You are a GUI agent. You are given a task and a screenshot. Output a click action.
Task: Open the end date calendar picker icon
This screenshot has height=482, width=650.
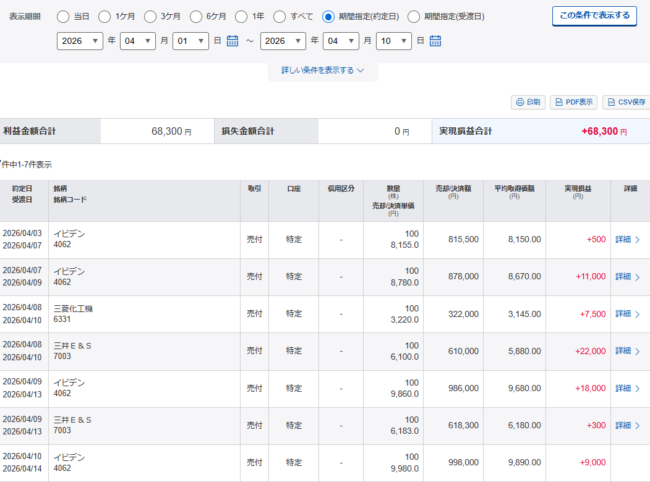(435, 41)
